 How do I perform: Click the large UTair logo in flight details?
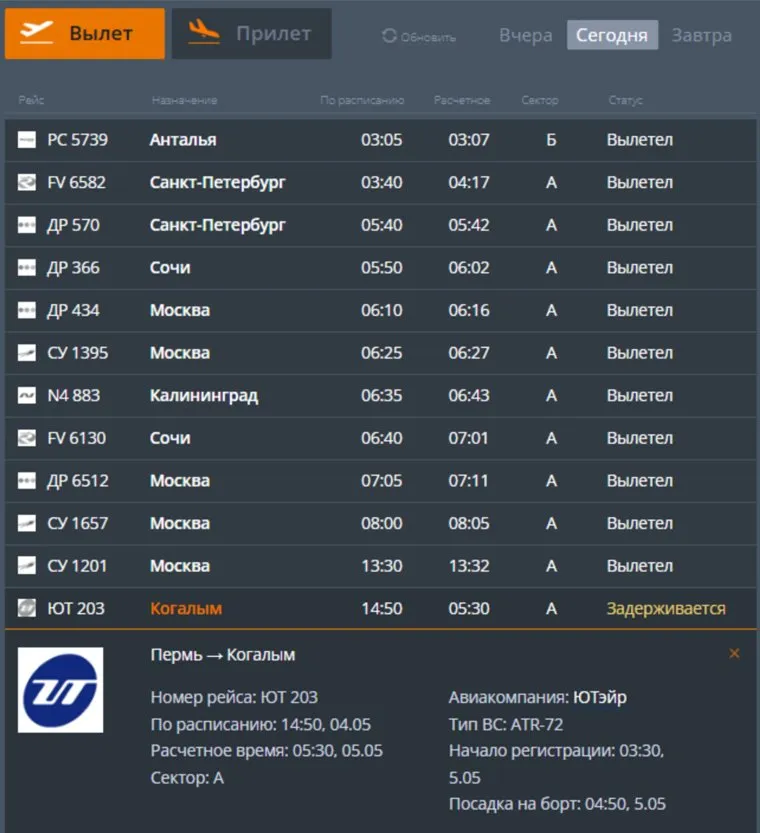click(x=60, y=690)
